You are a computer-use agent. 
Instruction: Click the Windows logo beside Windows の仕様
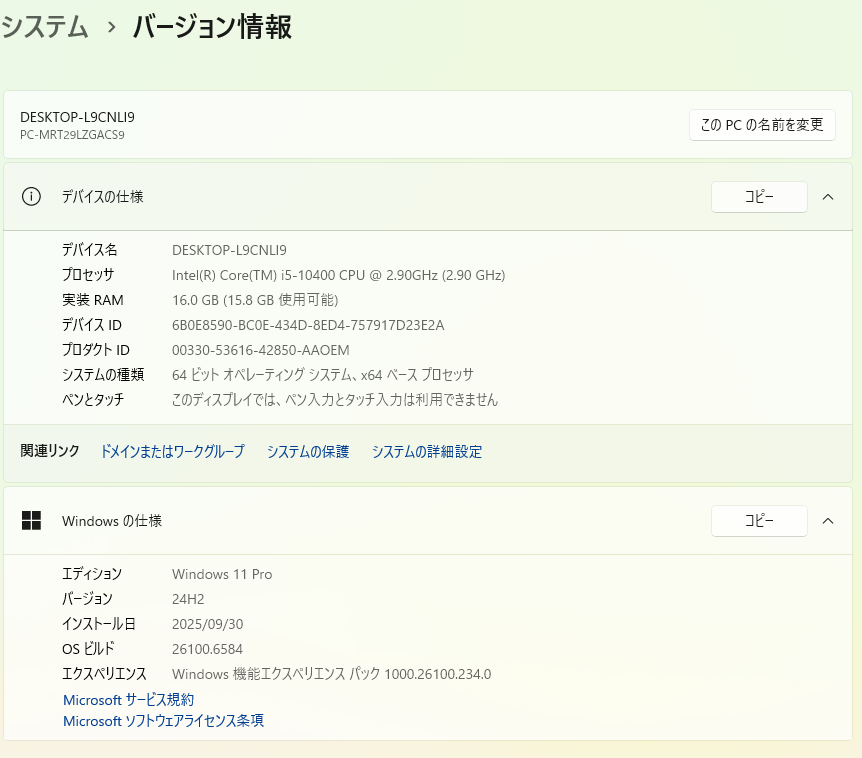(x=31, y=521)
